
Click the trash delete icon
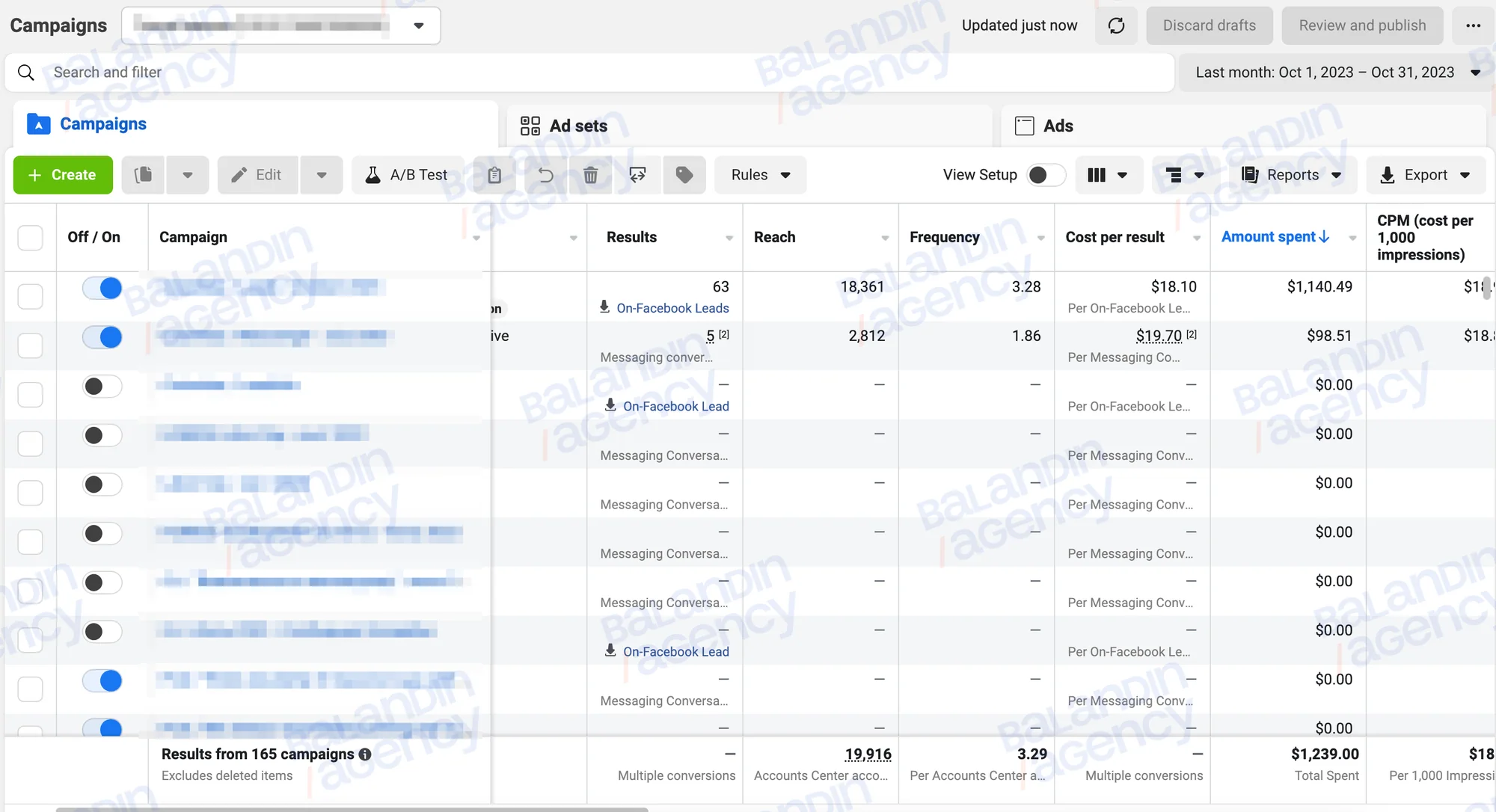[590, 175]
